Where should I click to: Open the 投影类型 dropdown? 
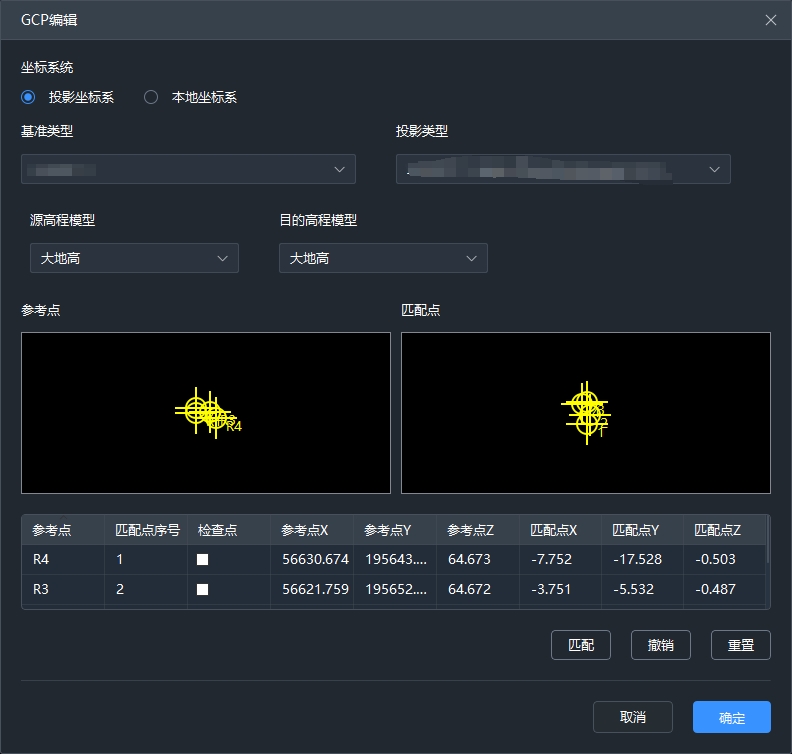point(563,169)
